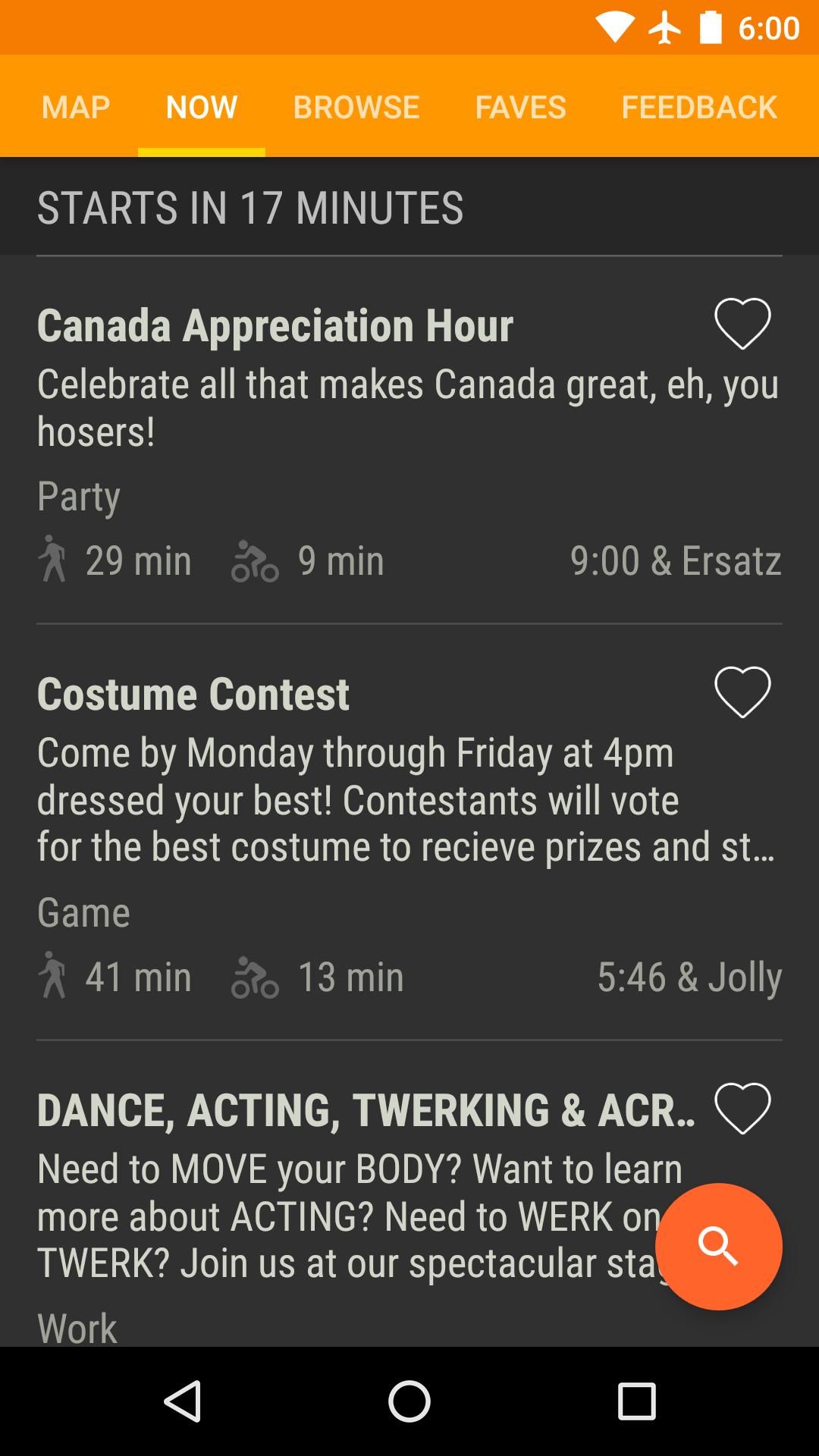This screenshot has height=1456, width=819.
Task: Favorite the DANCE, ACTING, TWERKING event
Action: point(742,1109)
